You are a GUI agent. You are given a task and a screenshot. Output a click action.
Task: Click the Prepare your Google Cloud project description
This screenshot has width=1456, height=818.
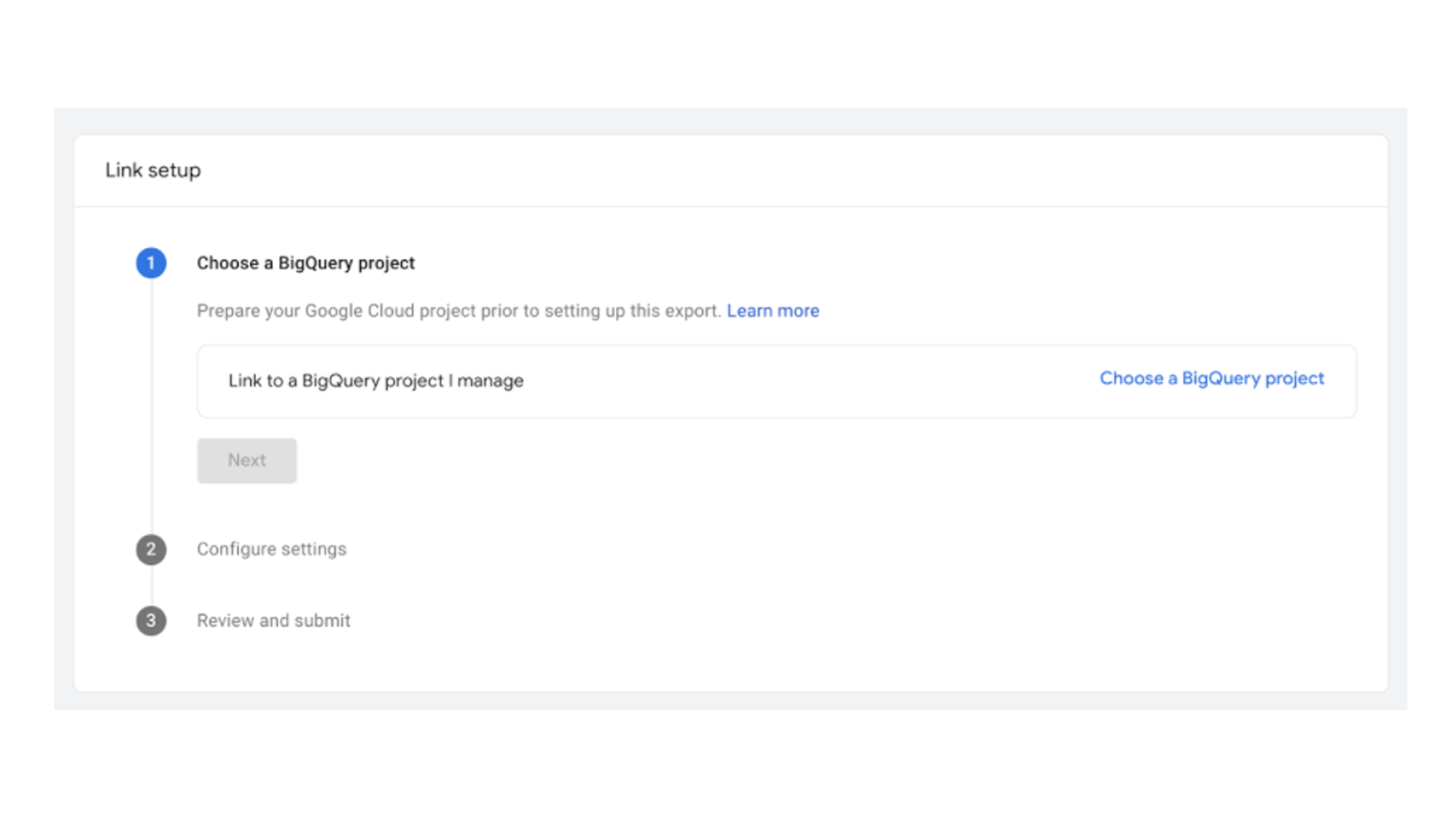click(459, 311)
